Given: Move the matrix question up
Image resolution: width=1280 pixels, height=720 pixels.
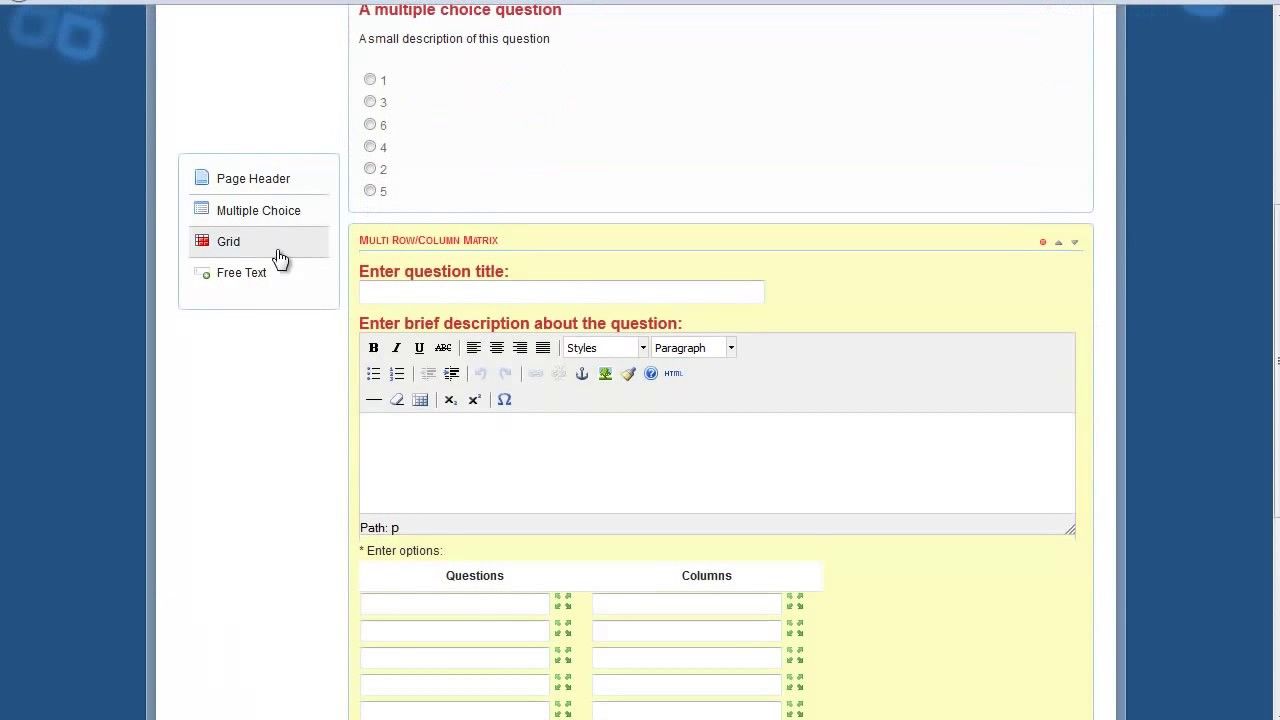Looking at the screenshot, I should click(x=1059, y=242).
